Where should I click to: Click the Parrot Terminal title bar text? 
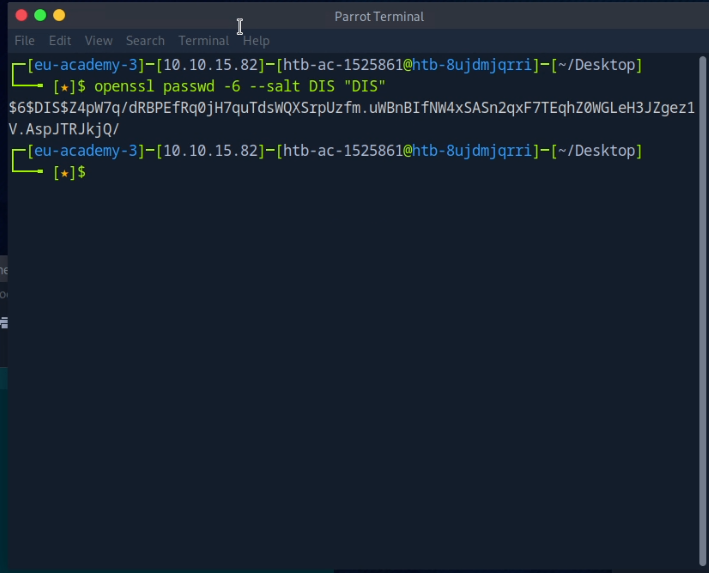pyautogui.click(x=379, y=16)
